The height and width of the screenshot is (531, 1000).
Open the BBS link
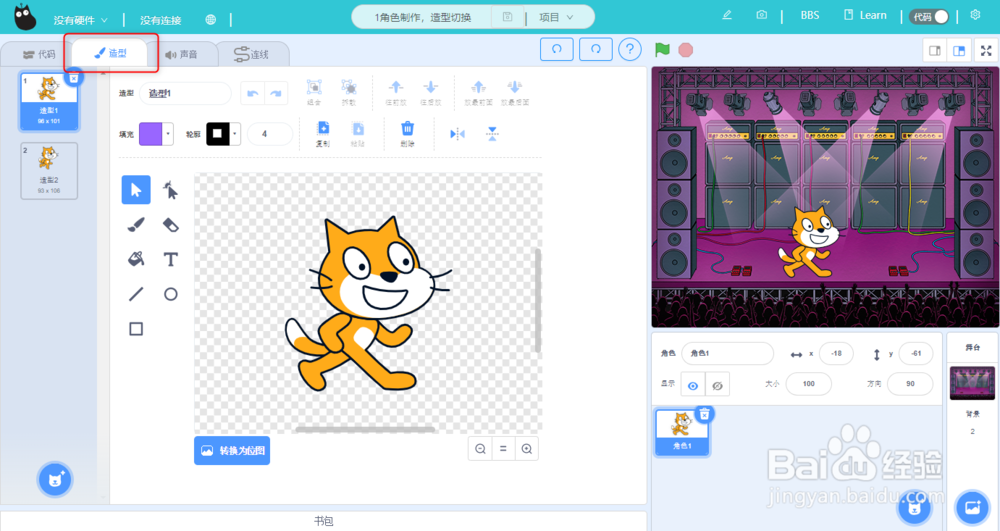[x=810, y=15]
